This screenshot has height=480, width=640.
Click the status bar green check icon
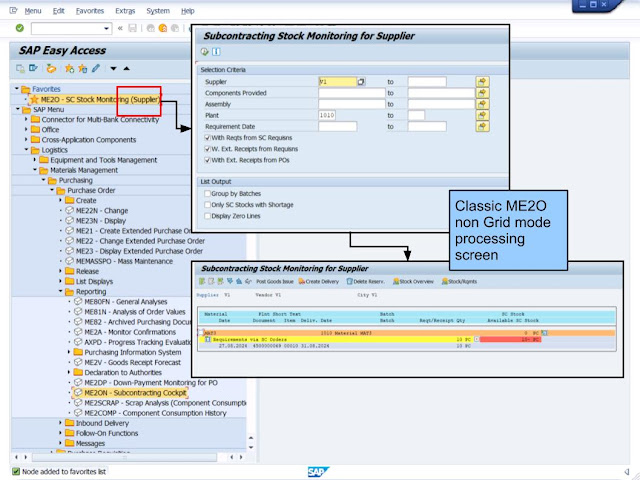(16, 471)
